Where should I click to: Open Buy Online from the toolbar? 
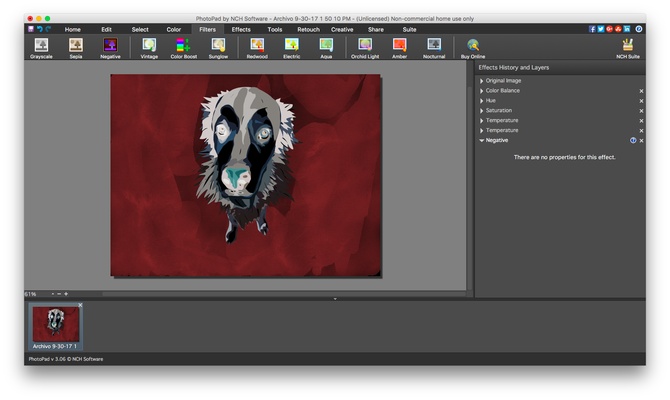coord(473,48)
